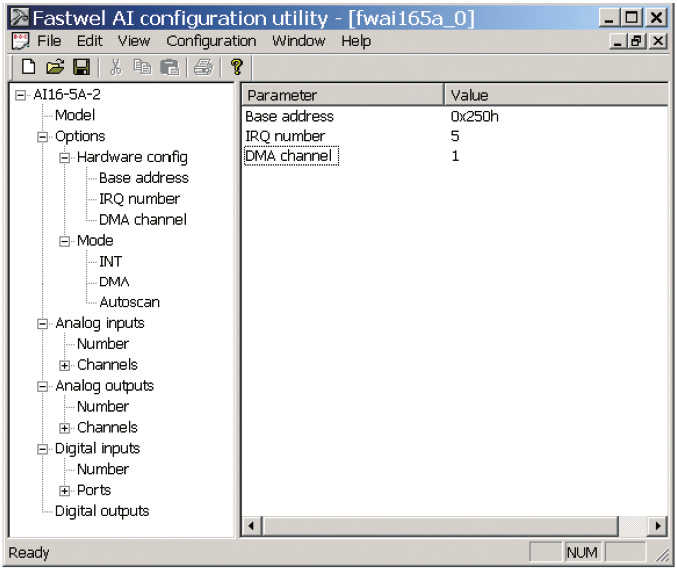Open help with the question mark icon
This screenshot has height=573, width=677.
point(237,67)
